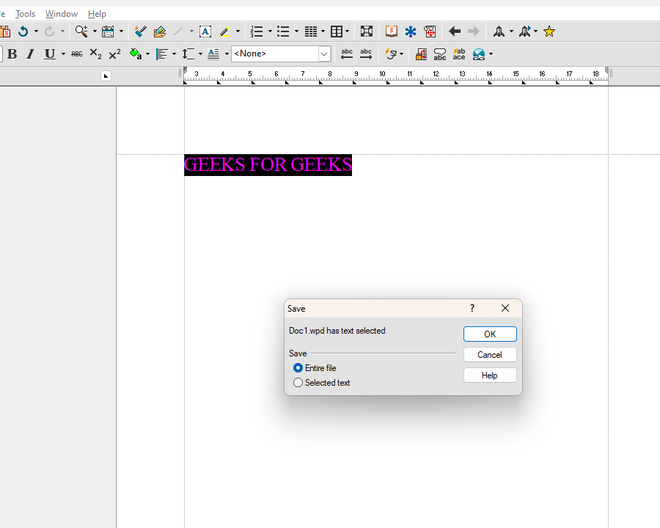Click the font color paint bucket icon
660x528 pixels.
tap(136, 54)
